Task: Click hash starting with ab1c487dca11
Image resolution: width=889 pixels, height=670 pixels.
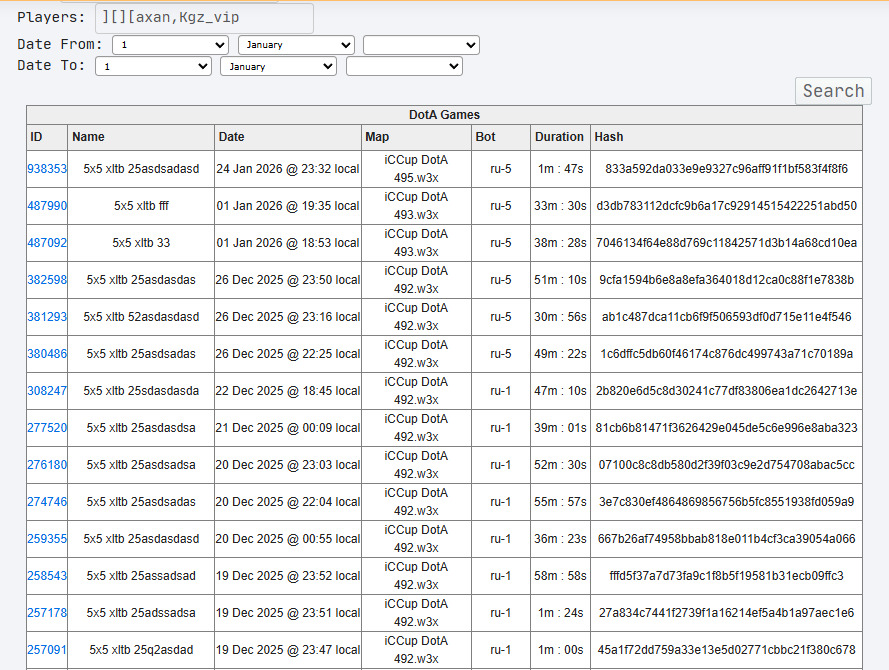Action: [x=726, y=317]
